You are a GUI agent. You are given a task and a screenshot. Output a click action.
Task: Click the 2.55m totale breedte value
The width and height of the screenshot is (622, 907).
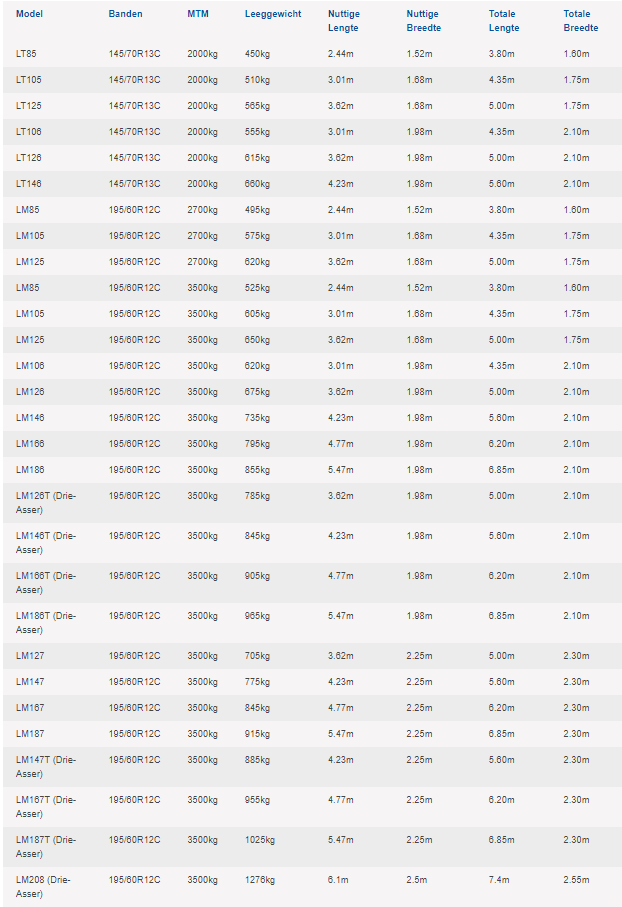click(x=576, y=880)
